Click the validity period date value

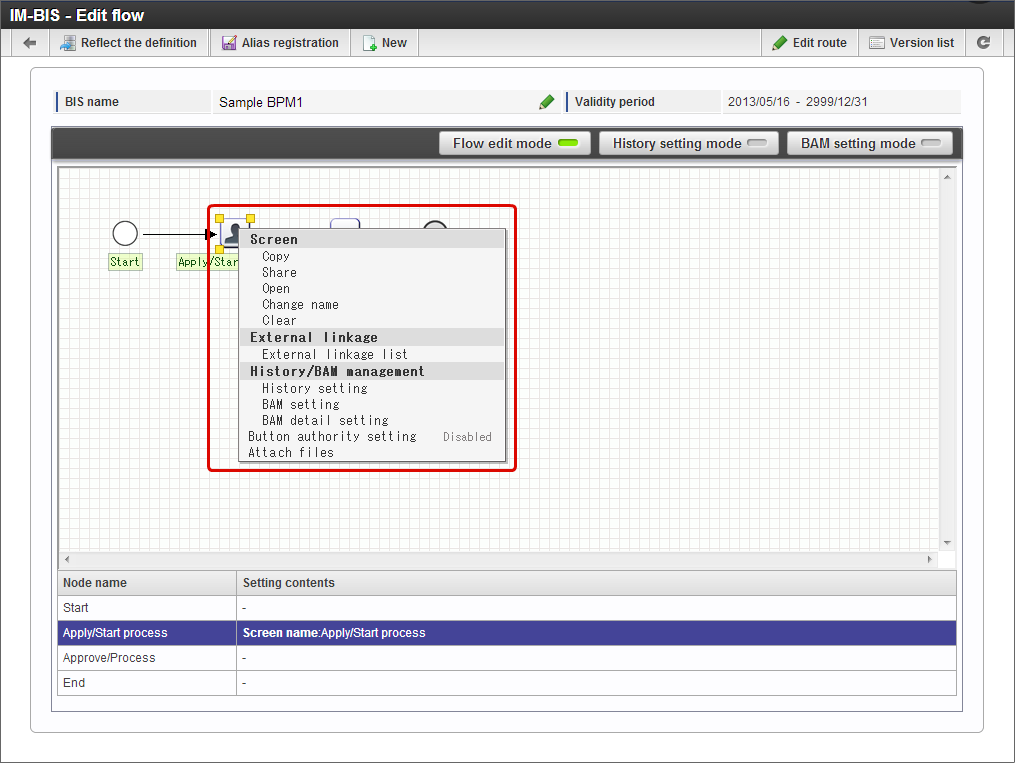tap(798, 102)
